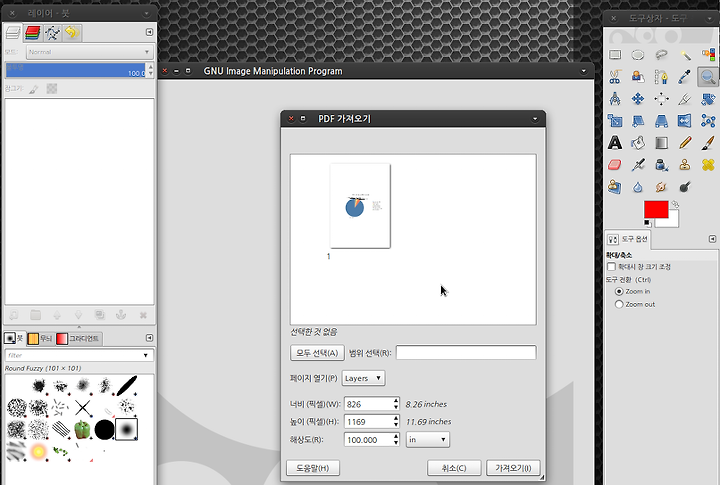
Task: Pick the Cage Transform tool
Action: coord(708,121)
